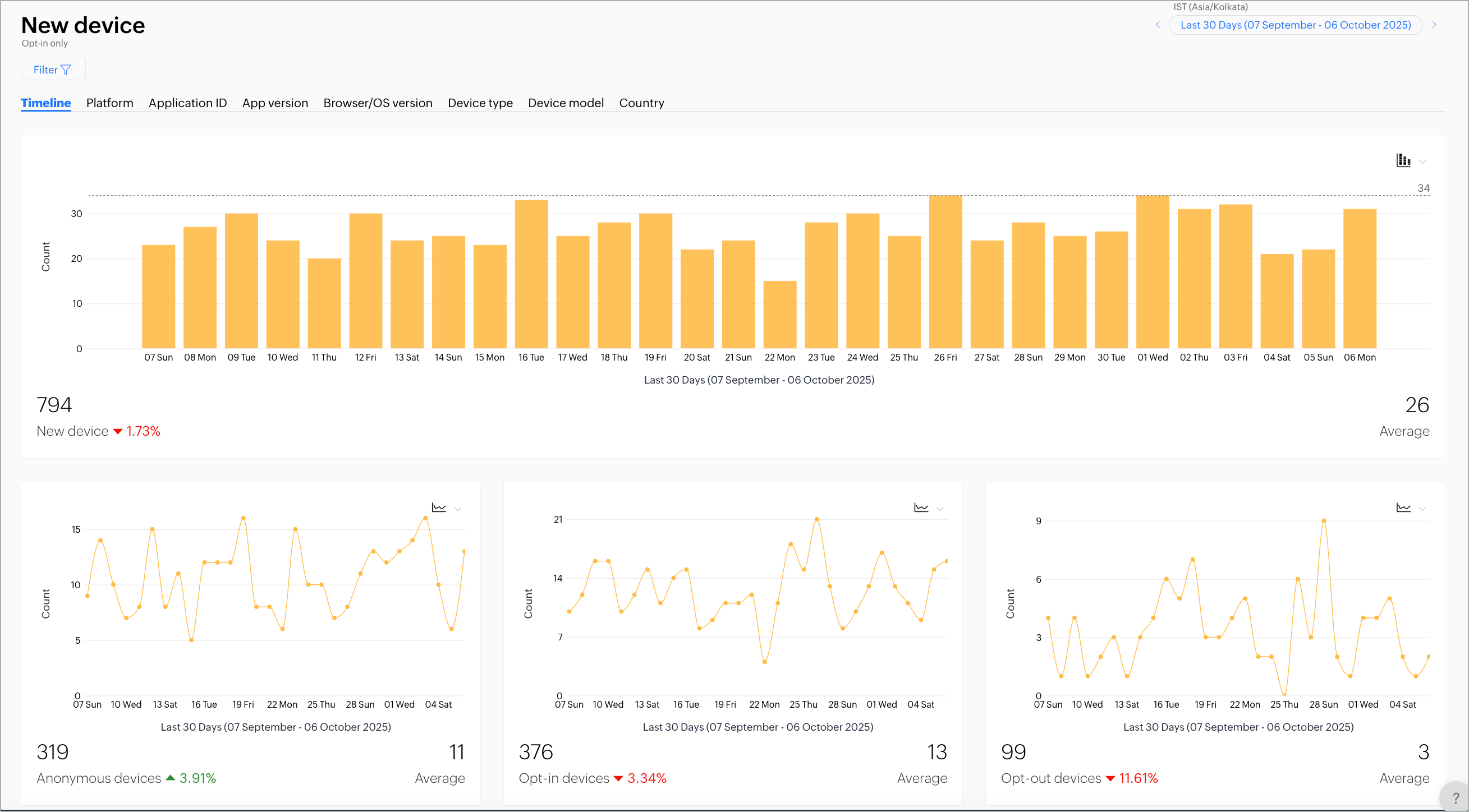
Task: Click the 22 Mon bar in chart
Action: point(779,315)
